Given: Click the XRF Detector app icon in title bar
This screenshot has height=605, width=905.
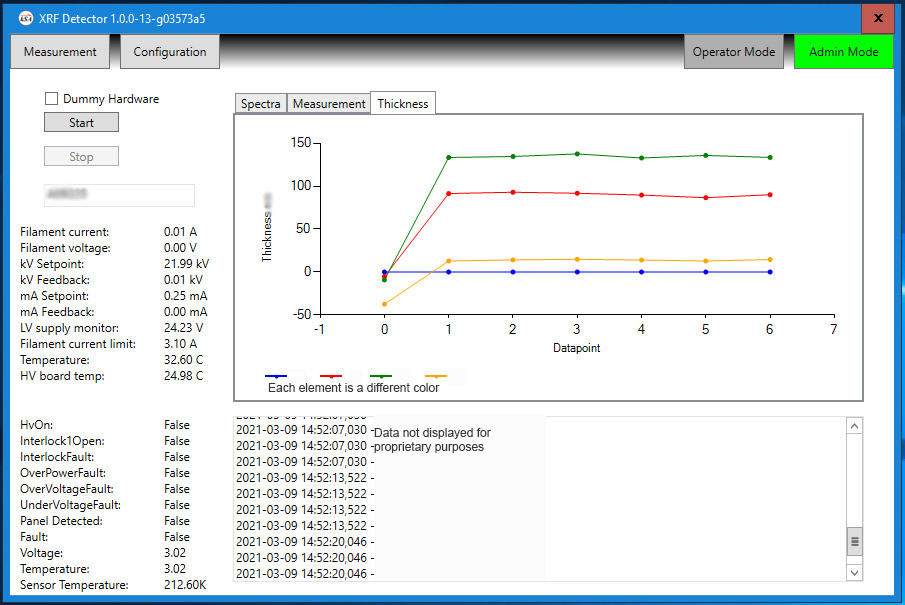Looking at the screenshot, I should coord(26,18).
